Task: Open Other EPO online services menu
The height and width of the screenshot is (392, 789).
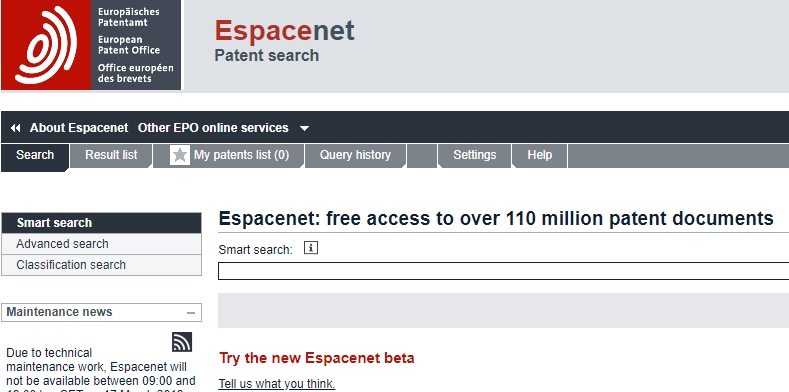Action: 213,128
